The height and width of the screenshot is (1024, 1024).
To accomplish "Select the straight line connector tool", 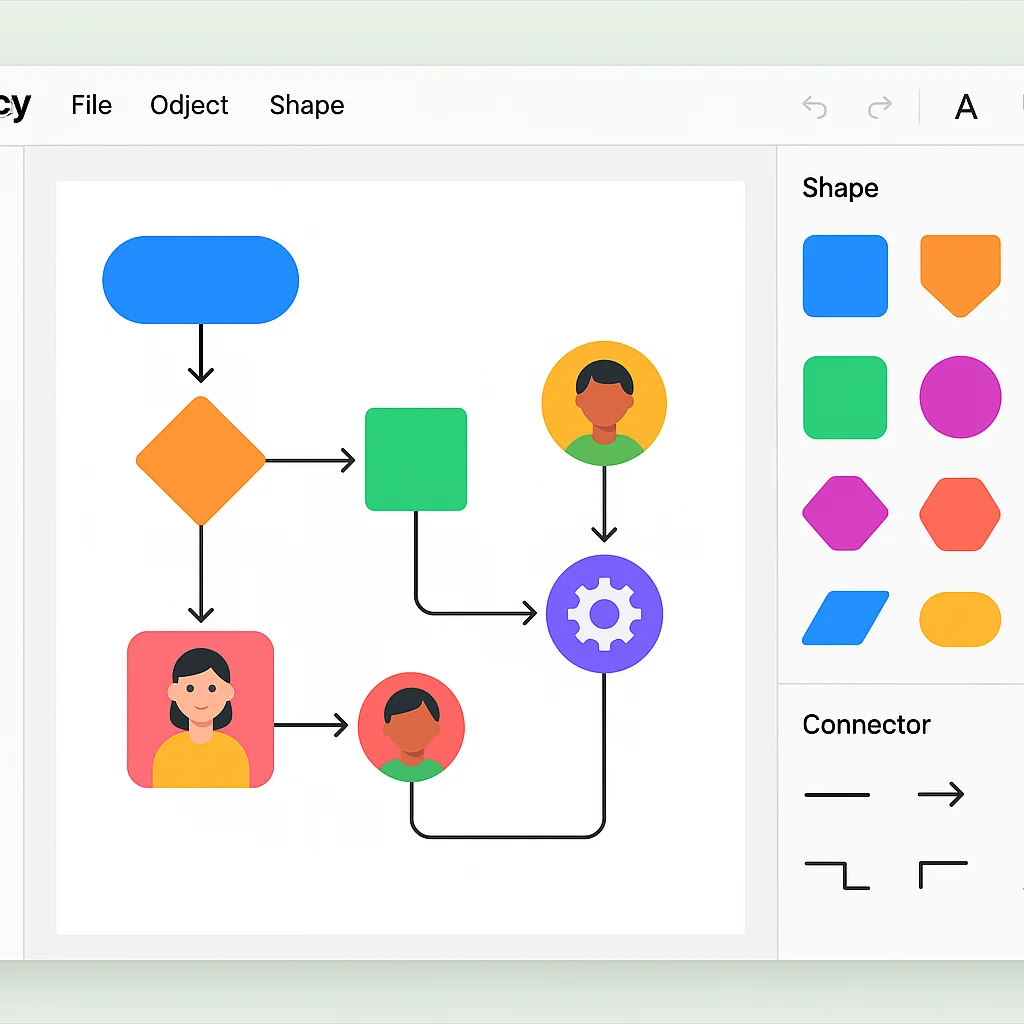I will (x=836, y=794).
